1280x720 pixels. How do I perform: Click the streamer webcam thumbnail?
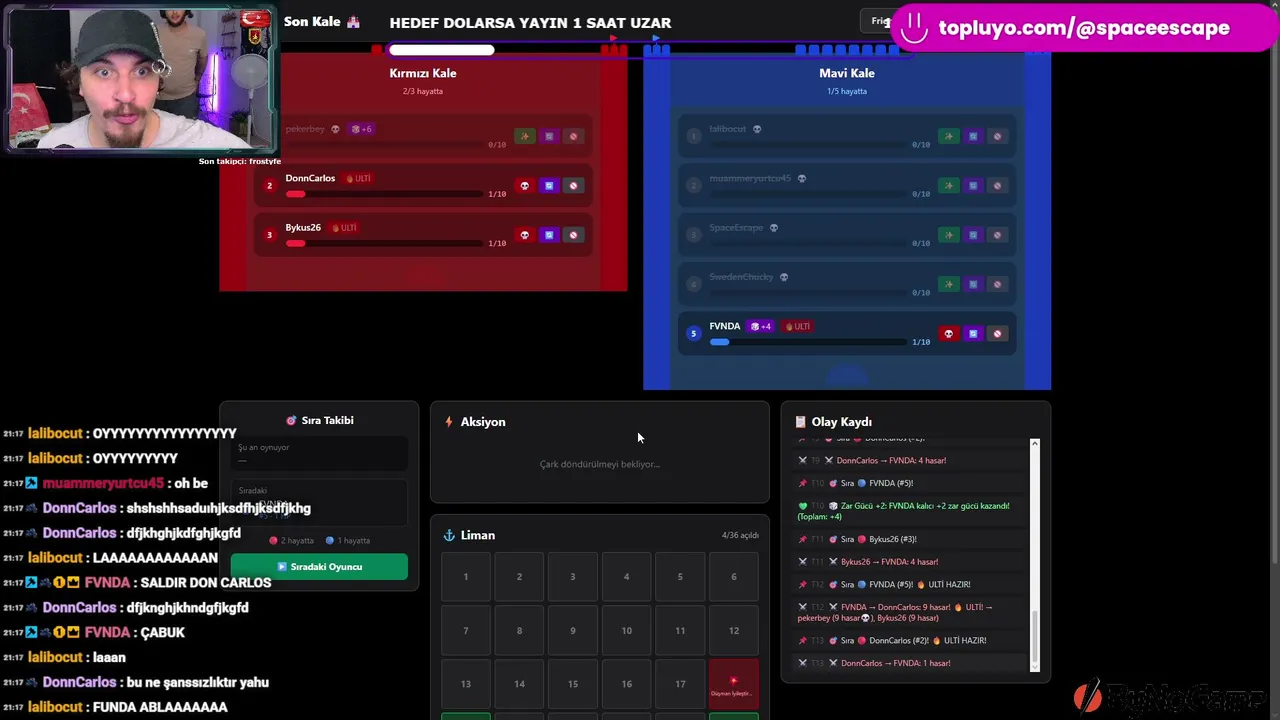pos(139,78)
